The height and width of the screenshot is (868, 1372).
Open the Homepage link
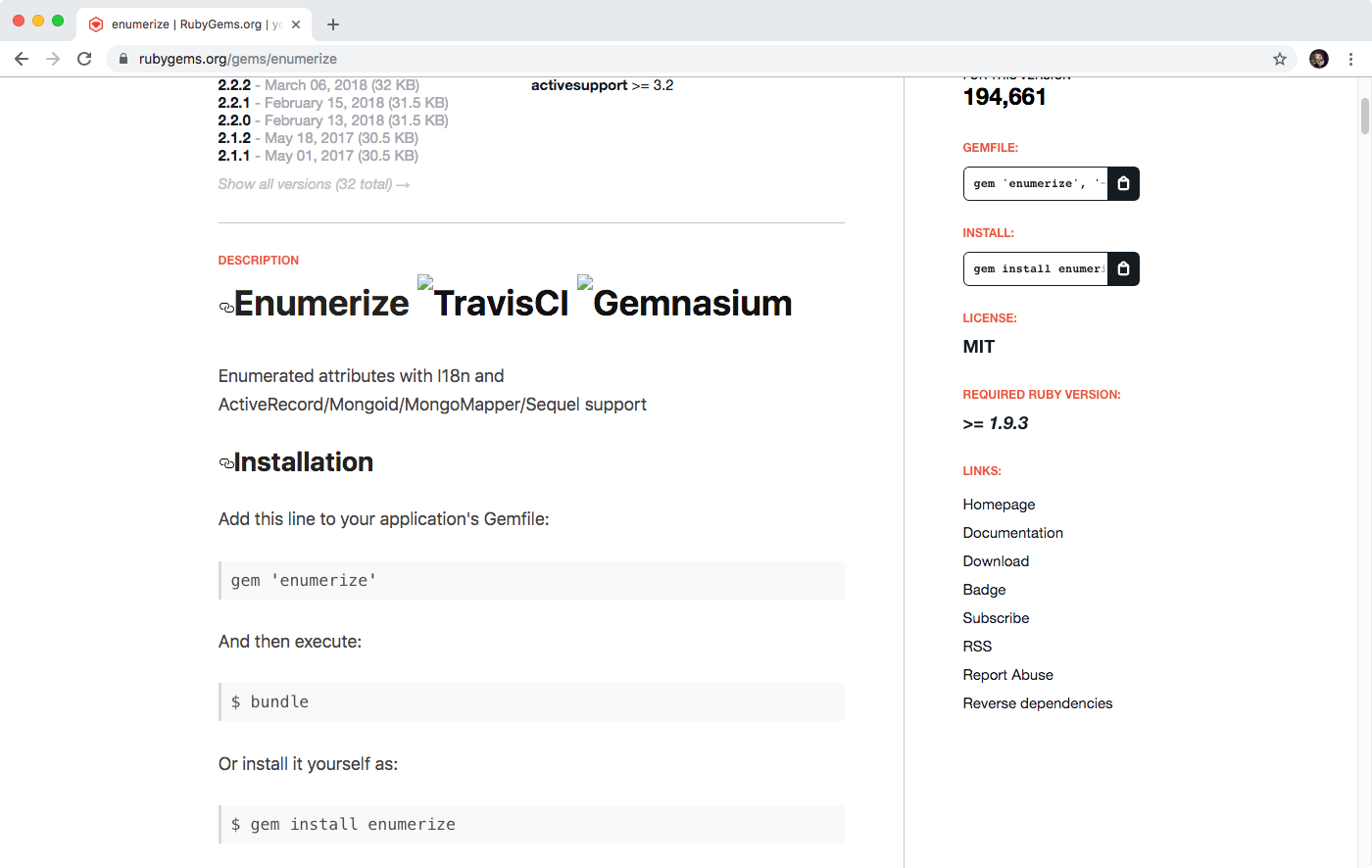pos(999,505)
